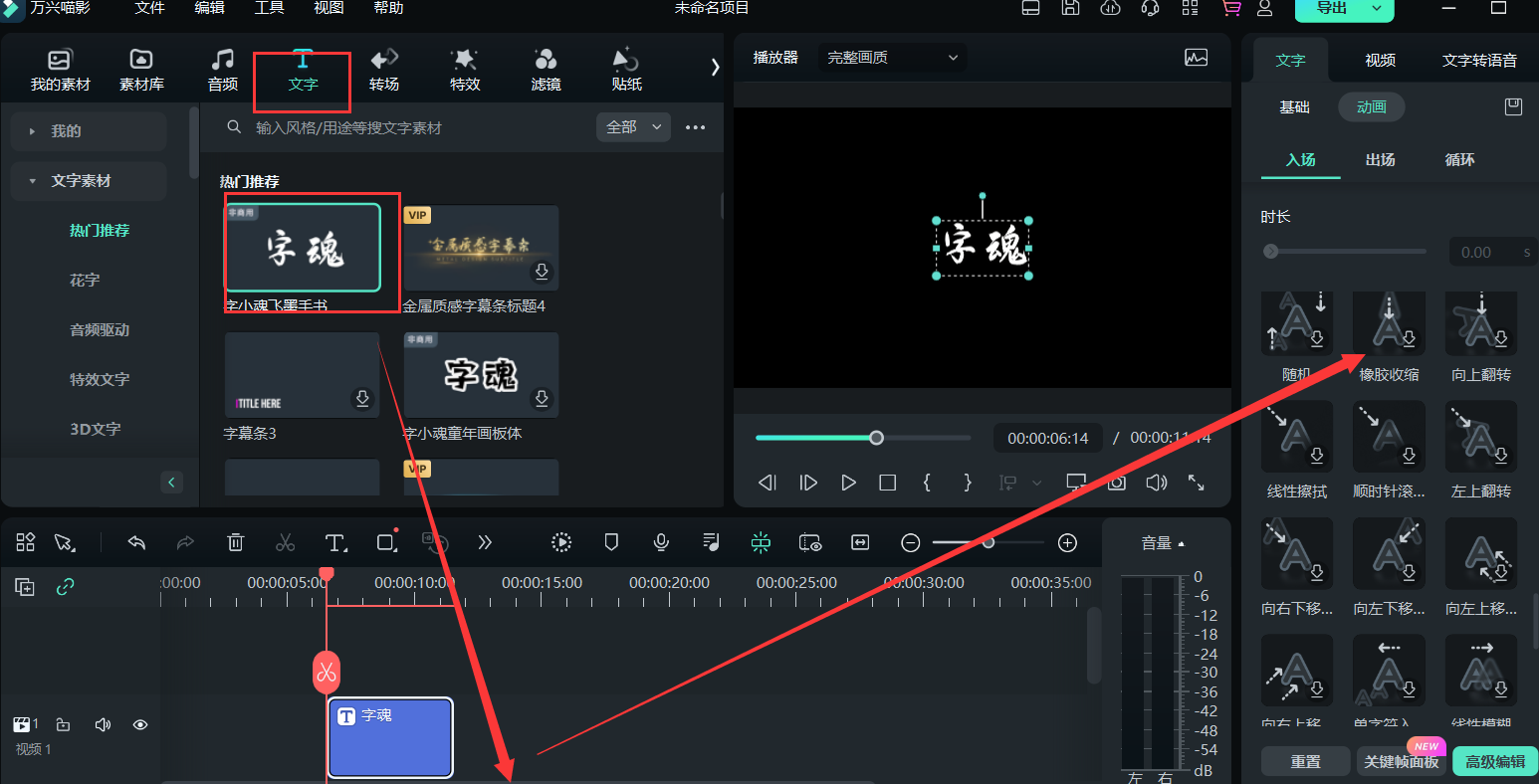Screen dimensions: 1539x784
Task: Open the 完整画质 quality dropdown
Action: (892, 58)
